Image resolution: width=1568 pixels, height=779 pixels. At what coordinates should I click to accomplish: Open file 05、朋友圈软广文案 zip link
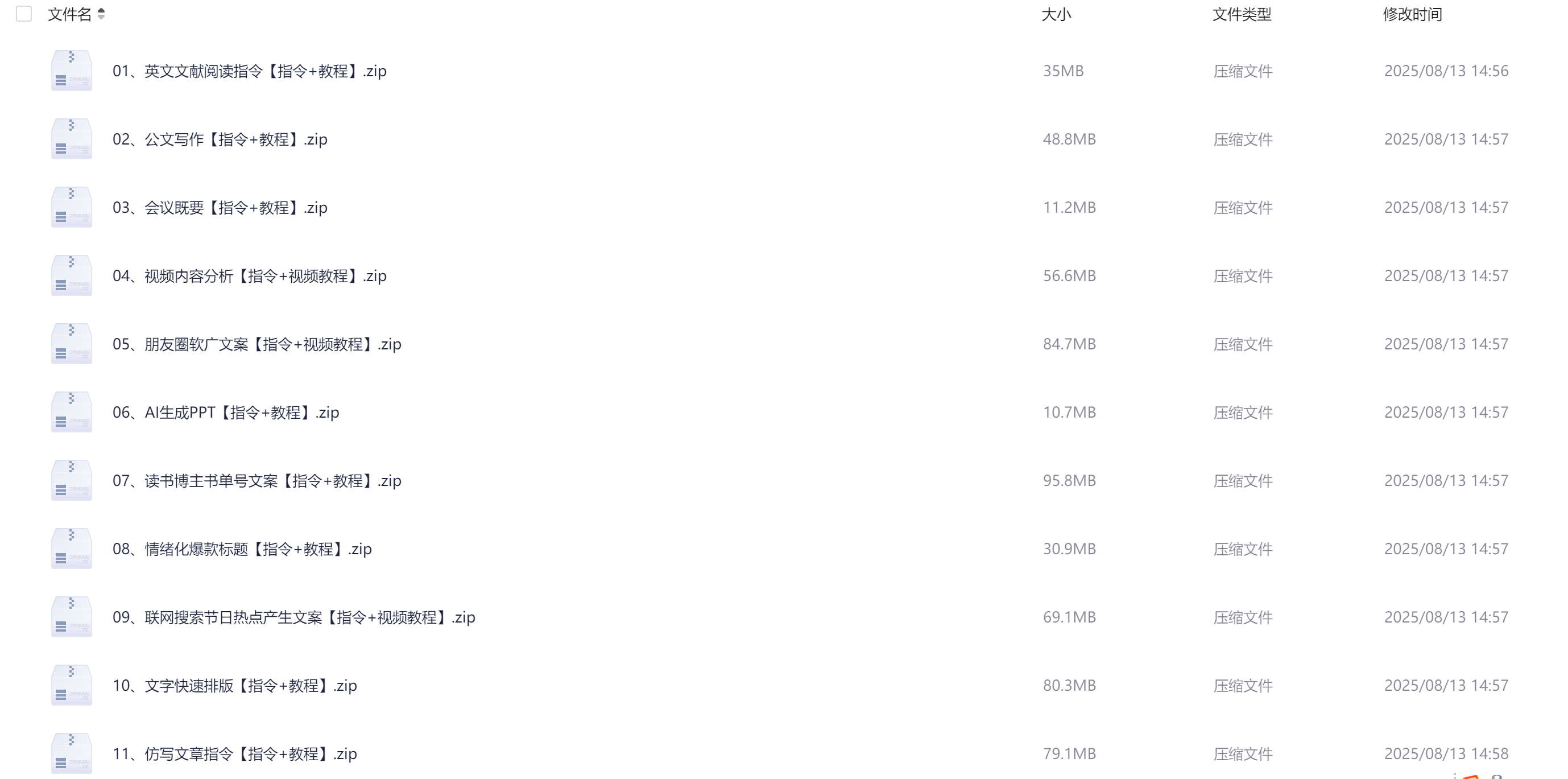pos(257,344)
